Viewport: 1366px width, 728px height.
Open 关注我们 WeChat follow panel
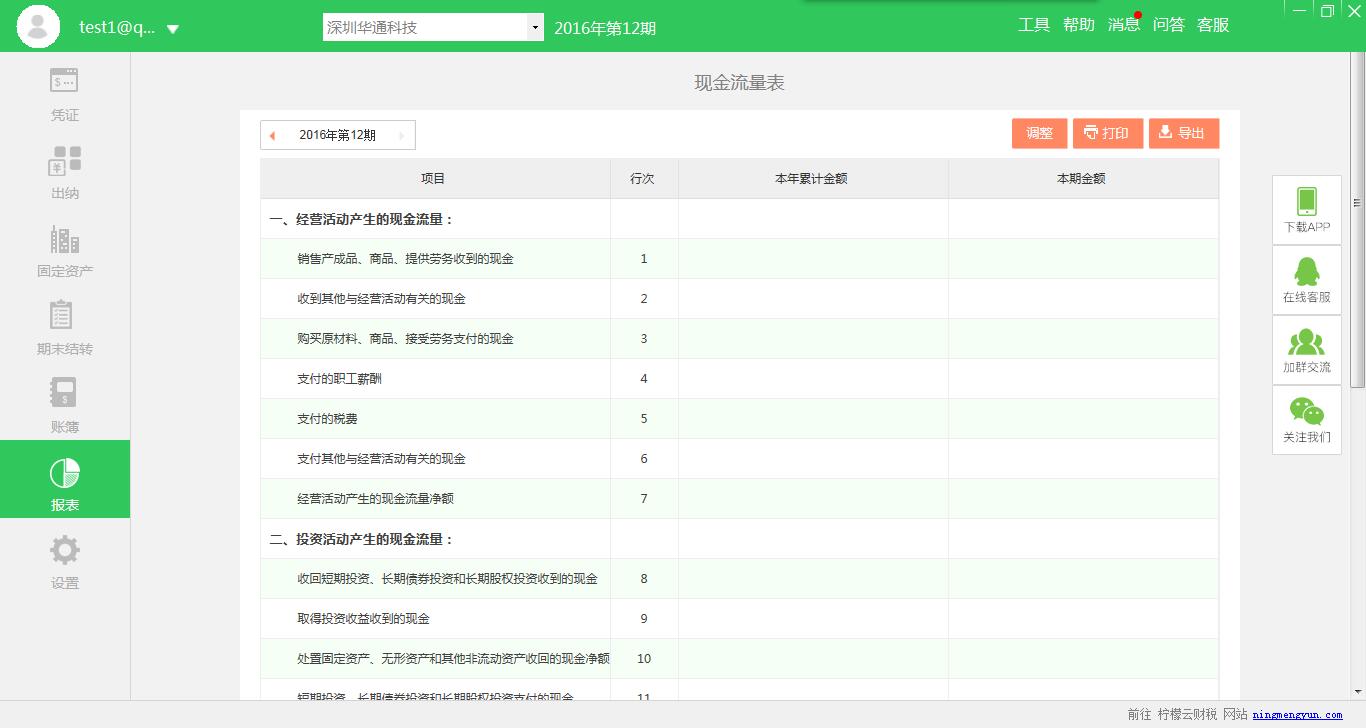1306,418
